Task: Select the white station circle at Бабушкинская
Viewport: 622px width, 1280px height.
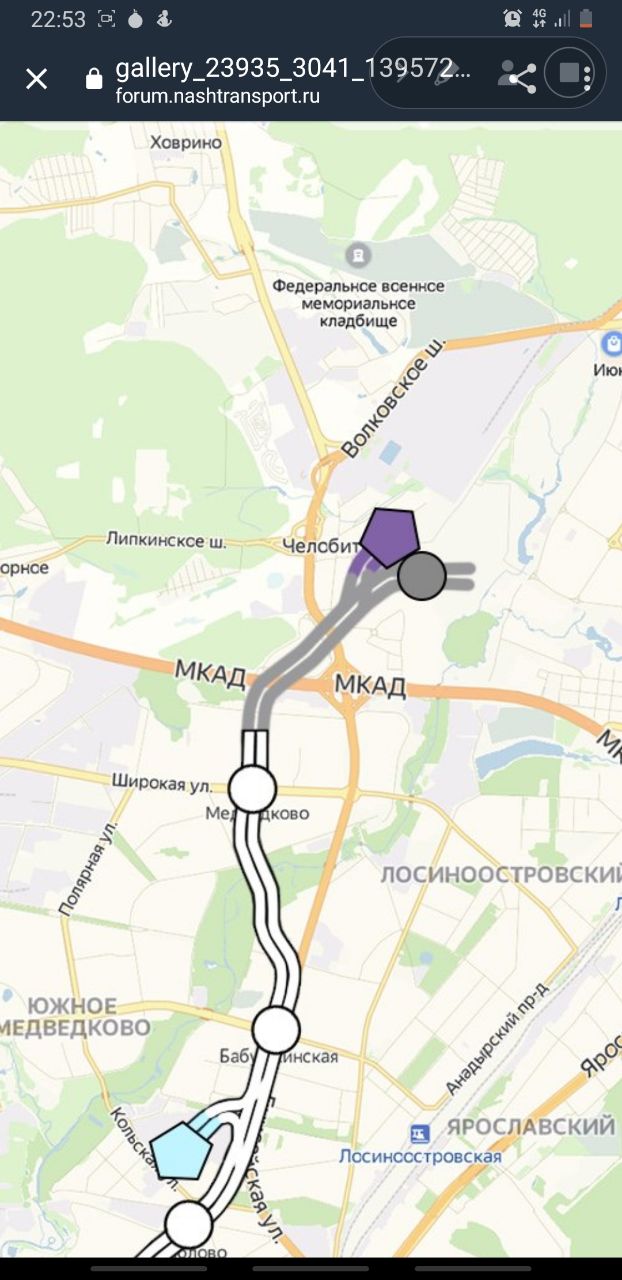Action: pyautogui.click(x=276, y=1029)
